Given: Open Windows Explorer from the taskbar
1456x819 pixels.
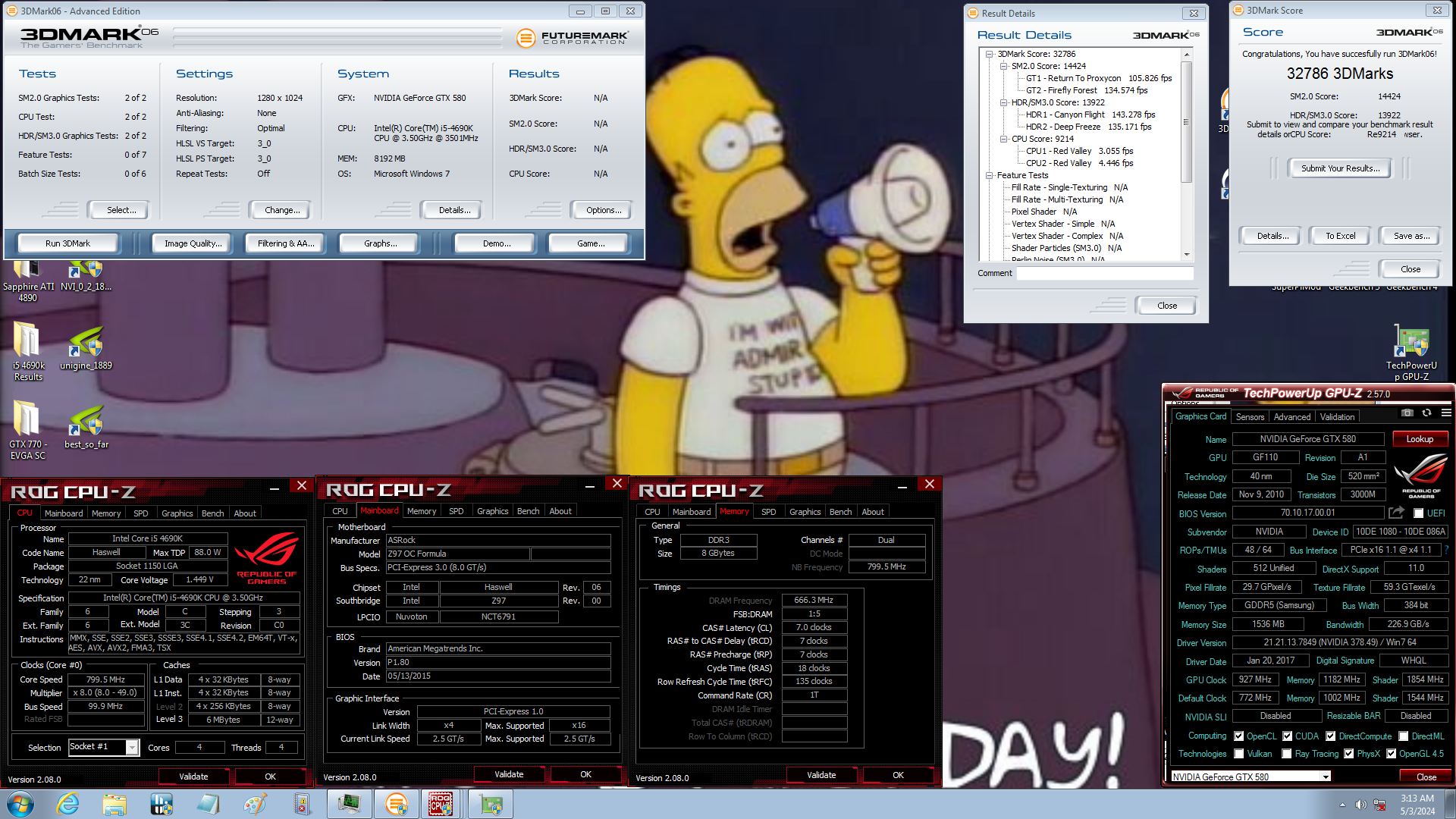Looking at the screenshot, I should (115, 804).
